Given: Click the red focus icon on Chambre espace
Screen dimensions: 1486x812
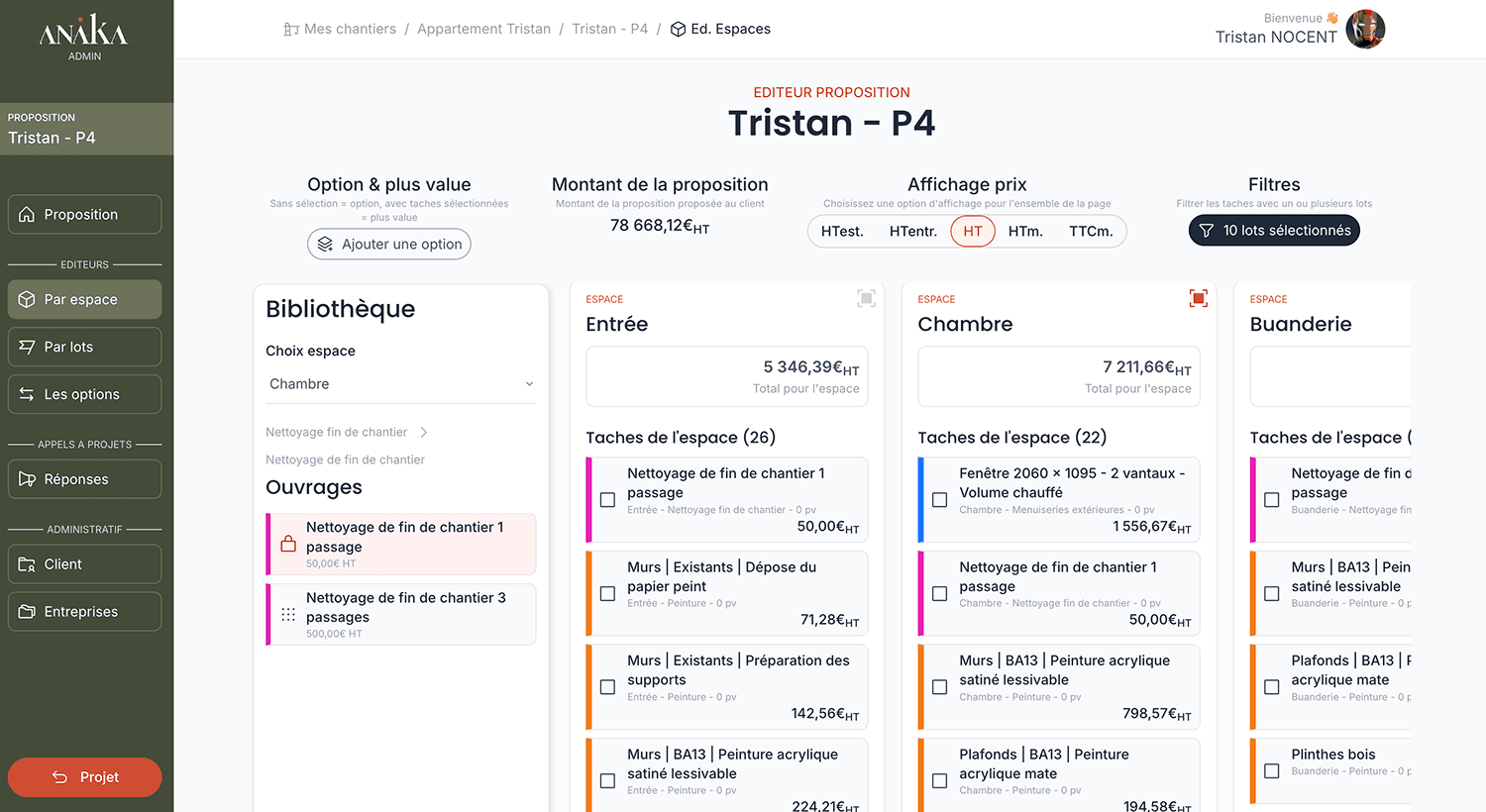Looking at the screenshot, I should 1199,298.
